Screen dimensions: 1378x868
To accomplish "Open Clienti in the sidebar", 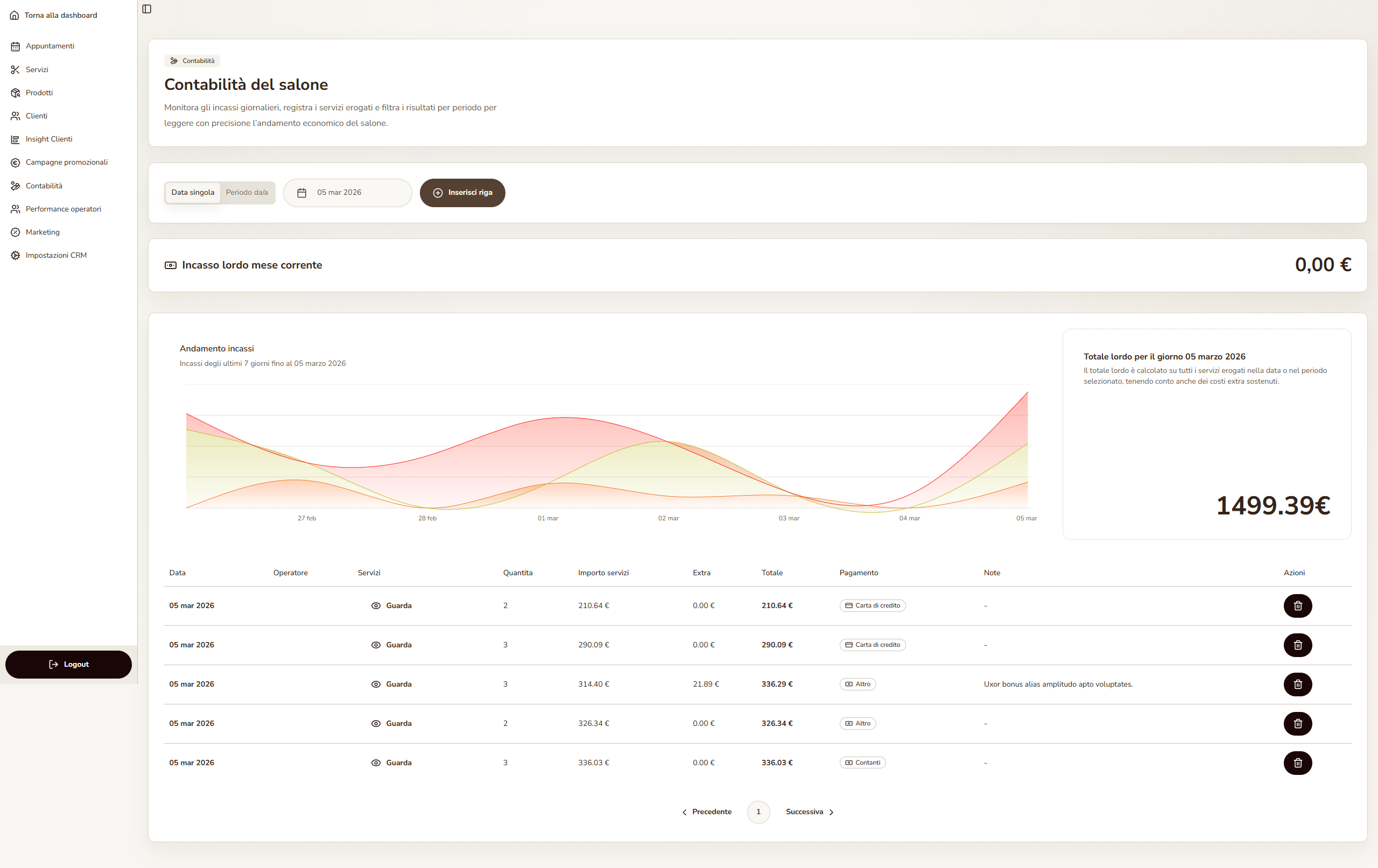I will point(69,116).
